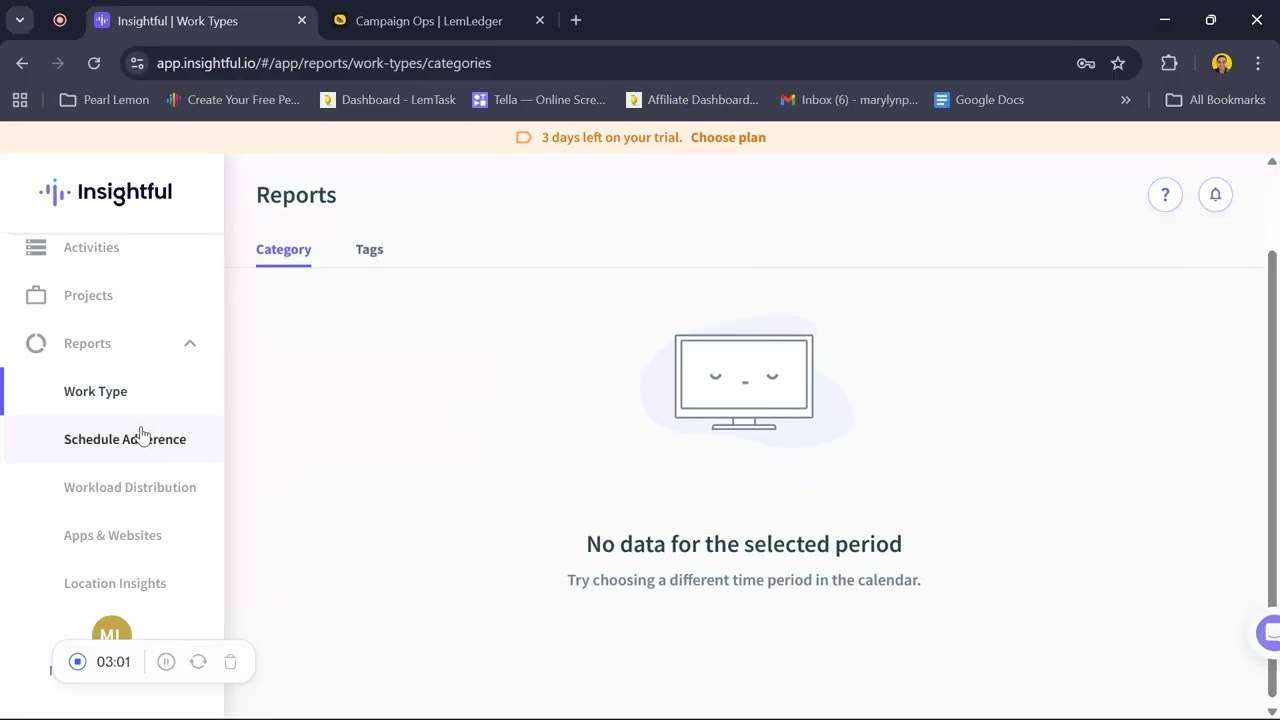Open the Projects menu item
The image size is (1280, 720).
[88, 295]
